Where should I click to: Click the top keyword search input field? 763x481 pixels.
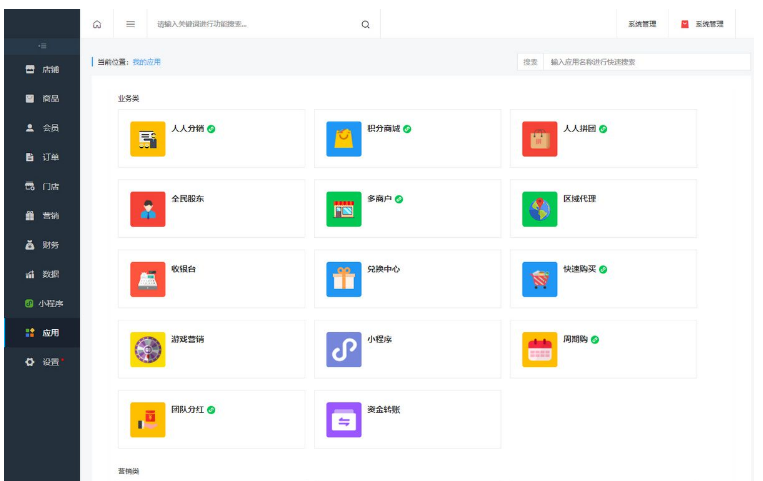click(255, 24)
